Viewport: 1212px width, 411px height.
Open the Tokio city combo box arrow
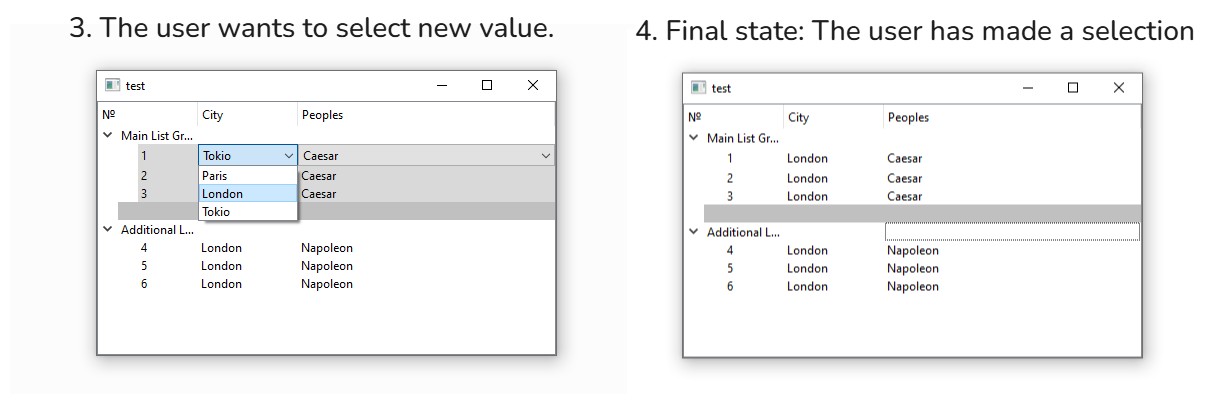click(x=289, y=156)
